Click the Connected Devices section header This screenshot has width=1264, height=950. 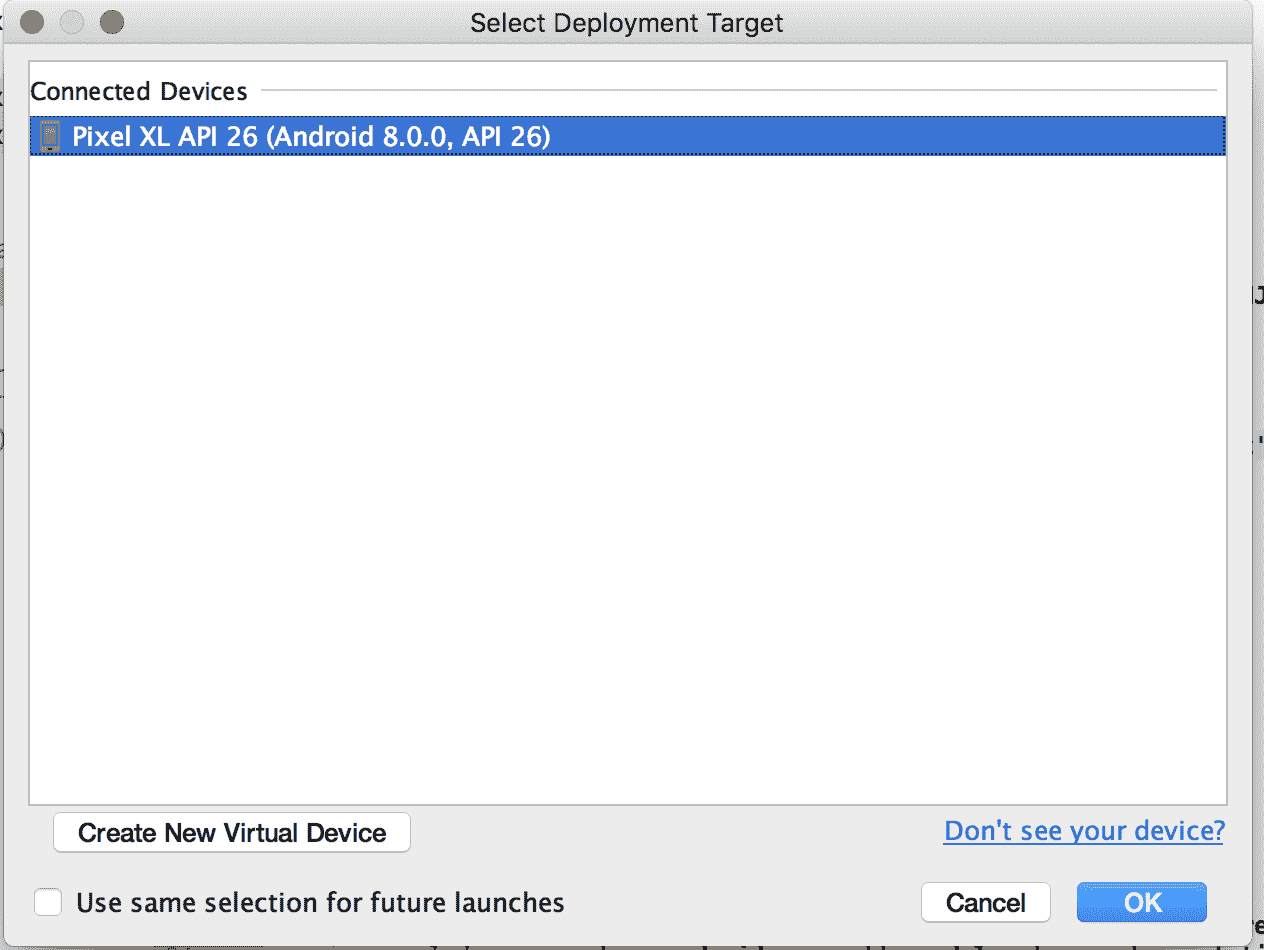pyautogui.click(x=139, y=91)
